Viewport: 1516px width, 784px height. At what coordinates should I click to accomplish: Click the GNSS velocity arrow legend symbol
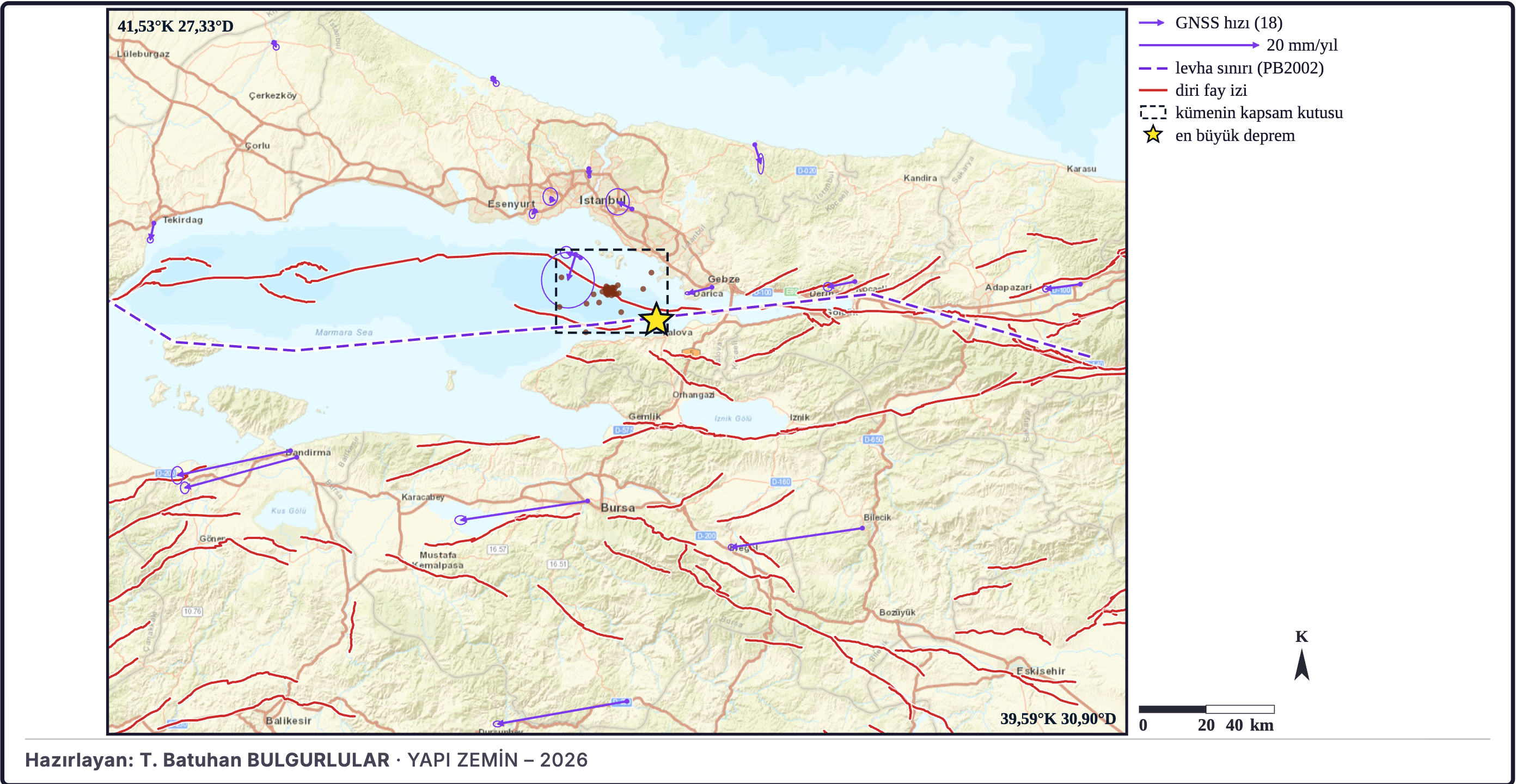pos(1152,22)
